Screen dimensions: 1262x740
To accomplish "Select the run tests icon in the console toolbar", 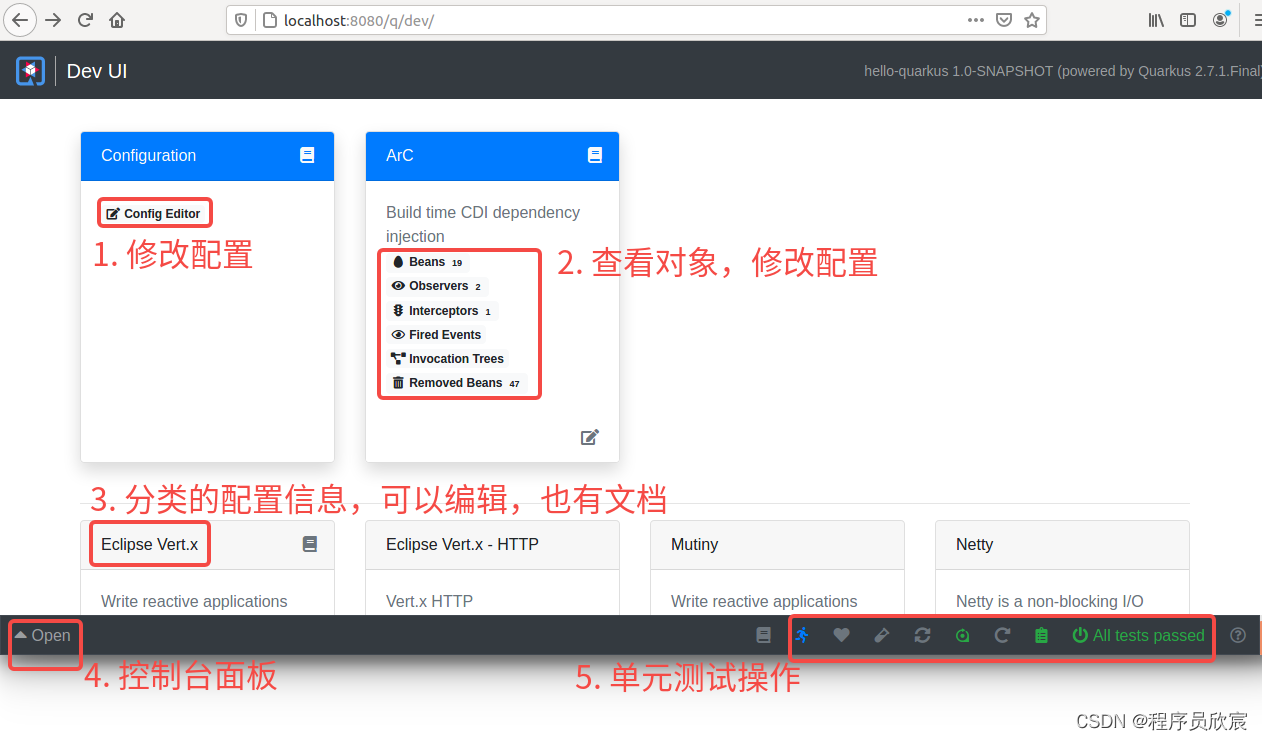I will coord(803,635).
